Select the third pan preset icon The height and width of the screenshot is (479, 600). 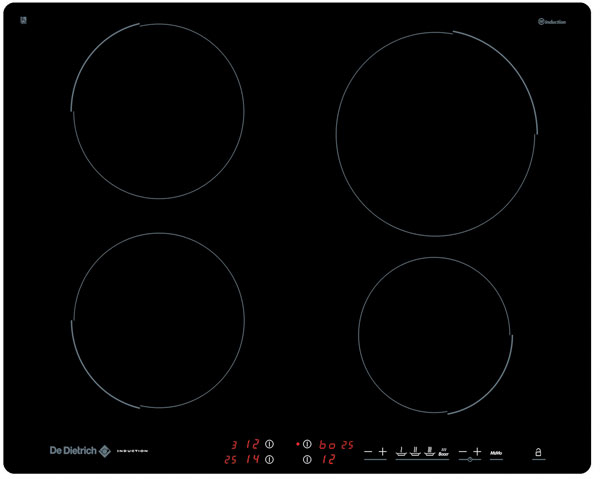429,453
